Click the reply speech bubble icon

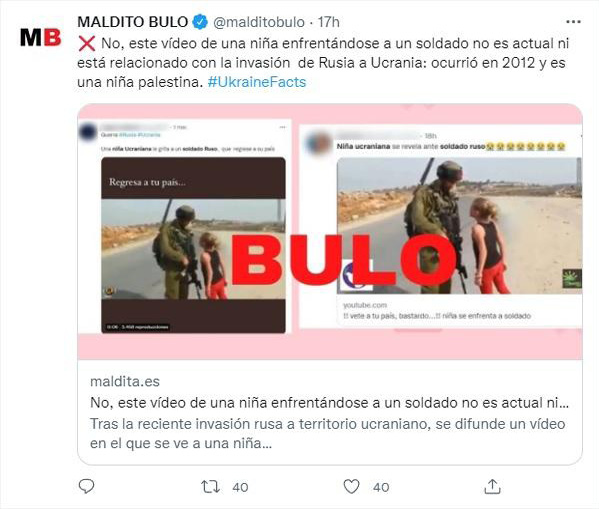pyautogui.click(x=86, y=486)
